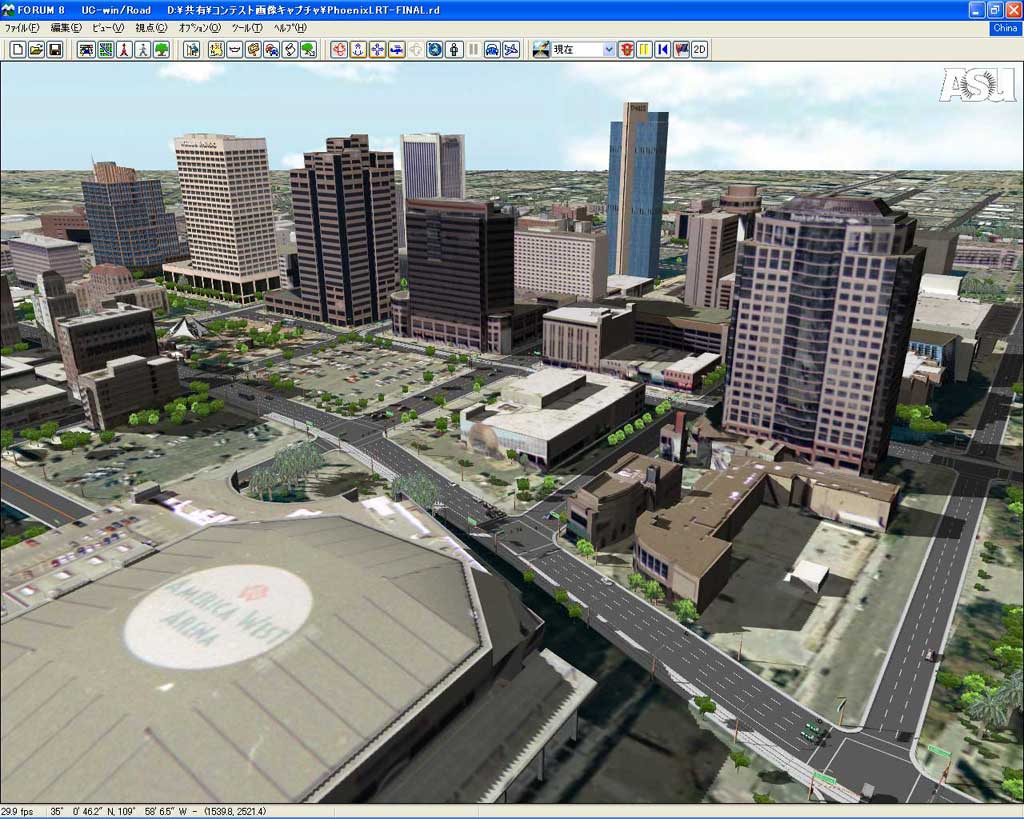Click the standing person walk view icon
This screenshot has width=1024, height=819.
[454, 50]
